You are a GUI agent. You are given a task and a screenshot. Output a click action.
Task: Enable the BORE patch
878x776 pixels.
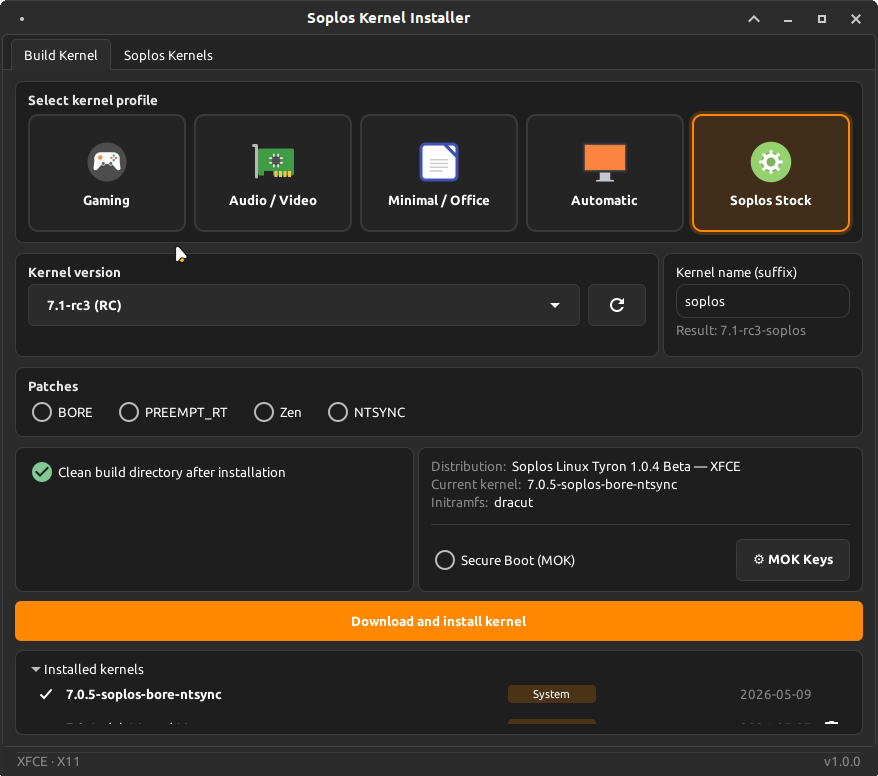(x=62, y=412)
